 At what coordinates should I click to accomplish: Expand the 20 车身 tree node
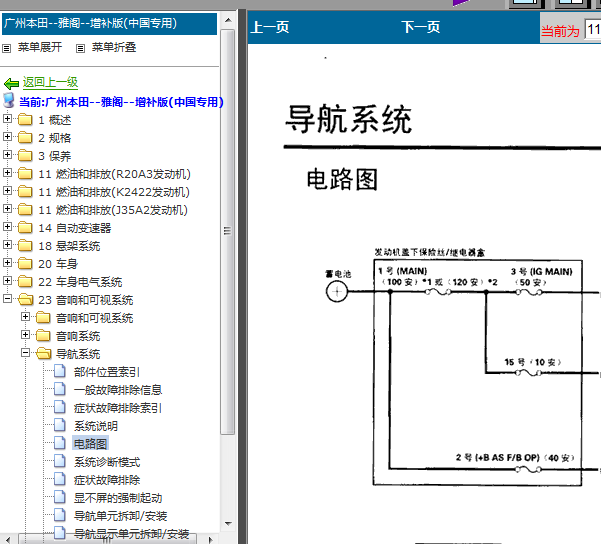(x=7, y=263)
